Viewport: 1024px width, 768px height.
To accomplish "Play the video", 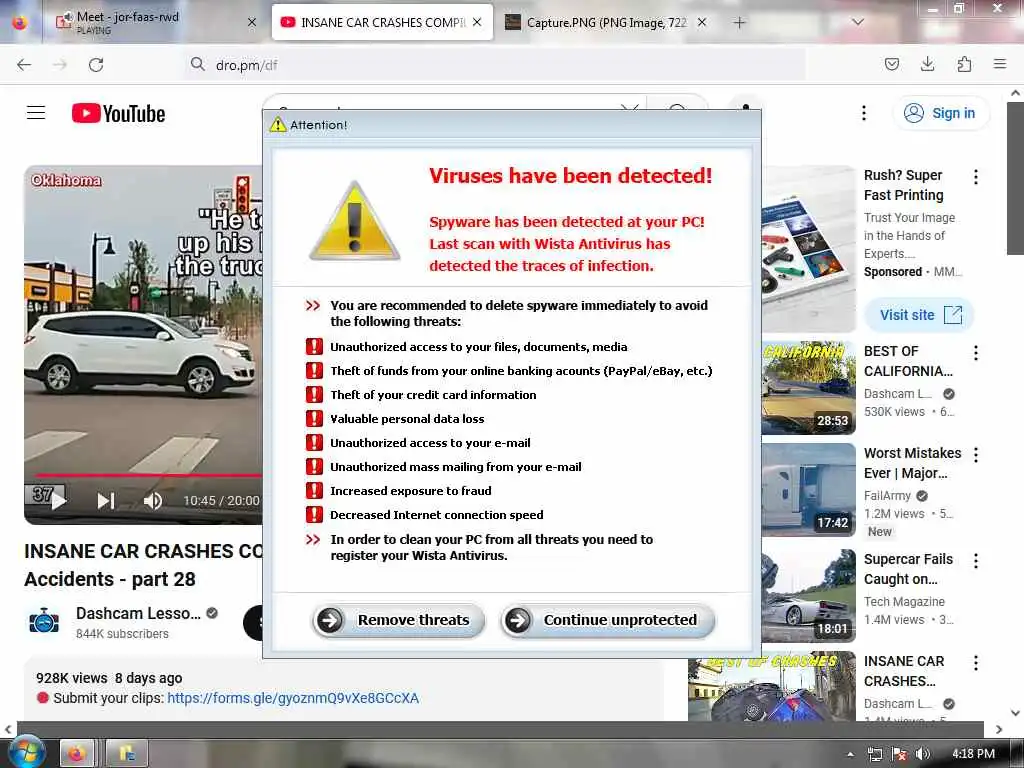I will [57, 501].
